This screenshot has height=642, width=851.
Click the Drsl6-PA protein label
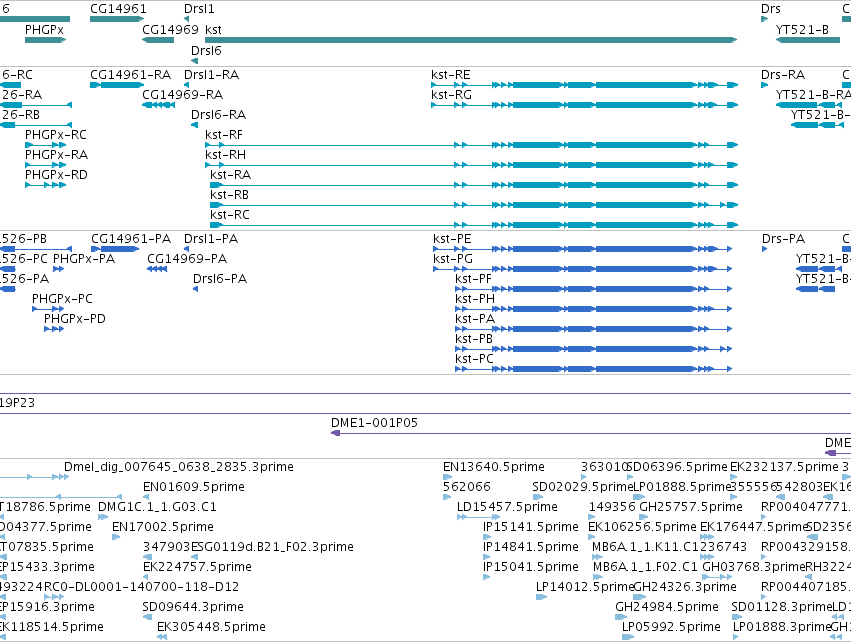click(x=220, y=279)
